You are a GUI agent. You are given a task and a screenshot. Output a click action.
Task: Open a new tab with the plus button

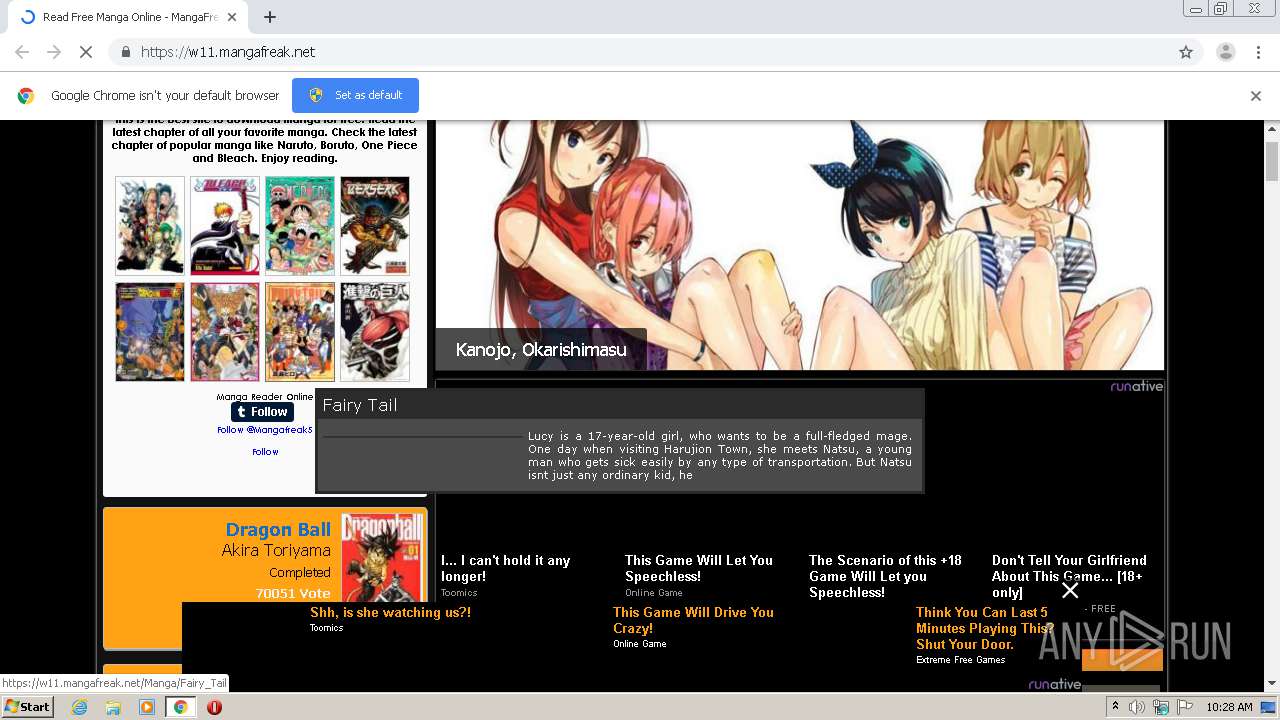(x=270, y=17)
